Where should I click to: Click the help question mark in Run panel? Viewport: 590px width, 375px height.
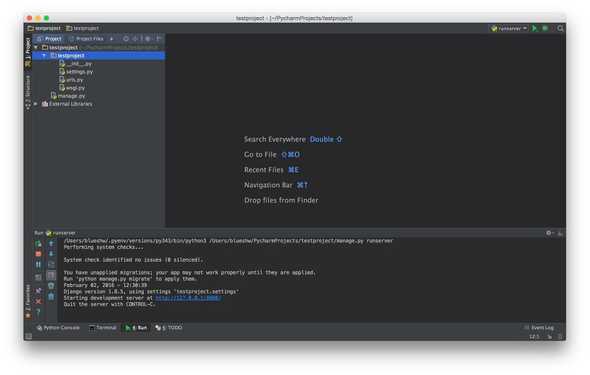[38, 312]
